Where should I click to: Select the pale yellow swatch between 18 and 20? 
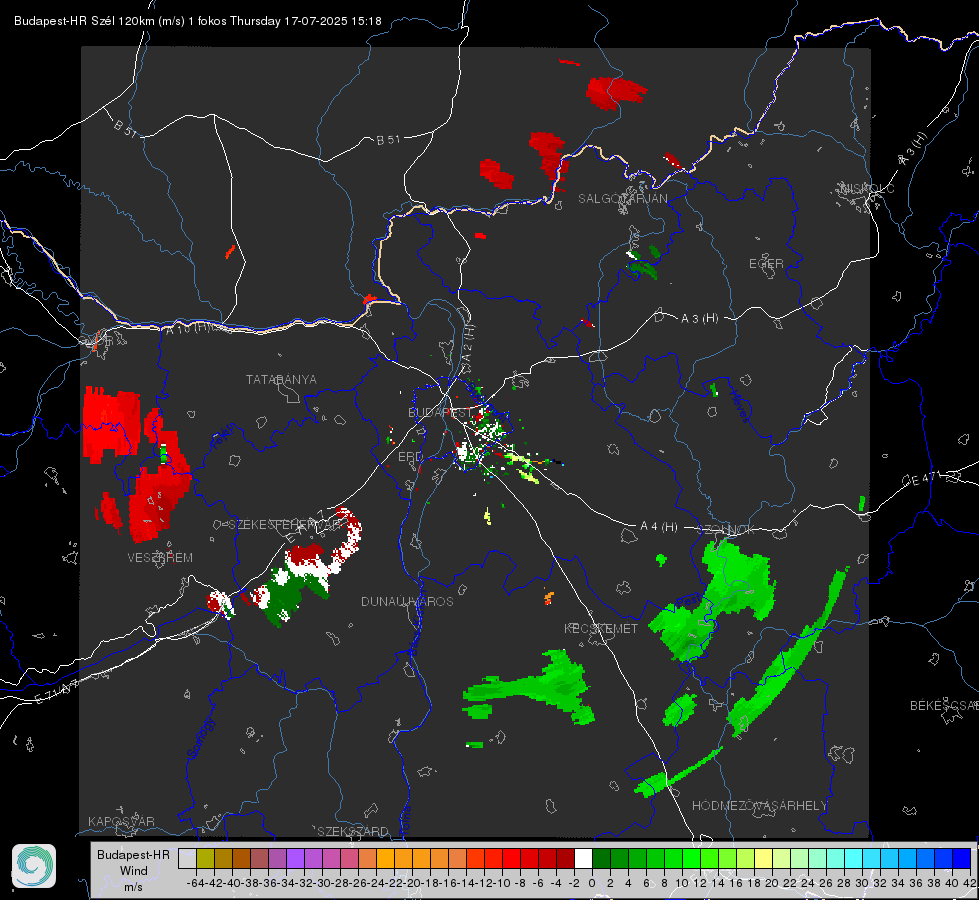pyautogui.click(x=763, y=858)
